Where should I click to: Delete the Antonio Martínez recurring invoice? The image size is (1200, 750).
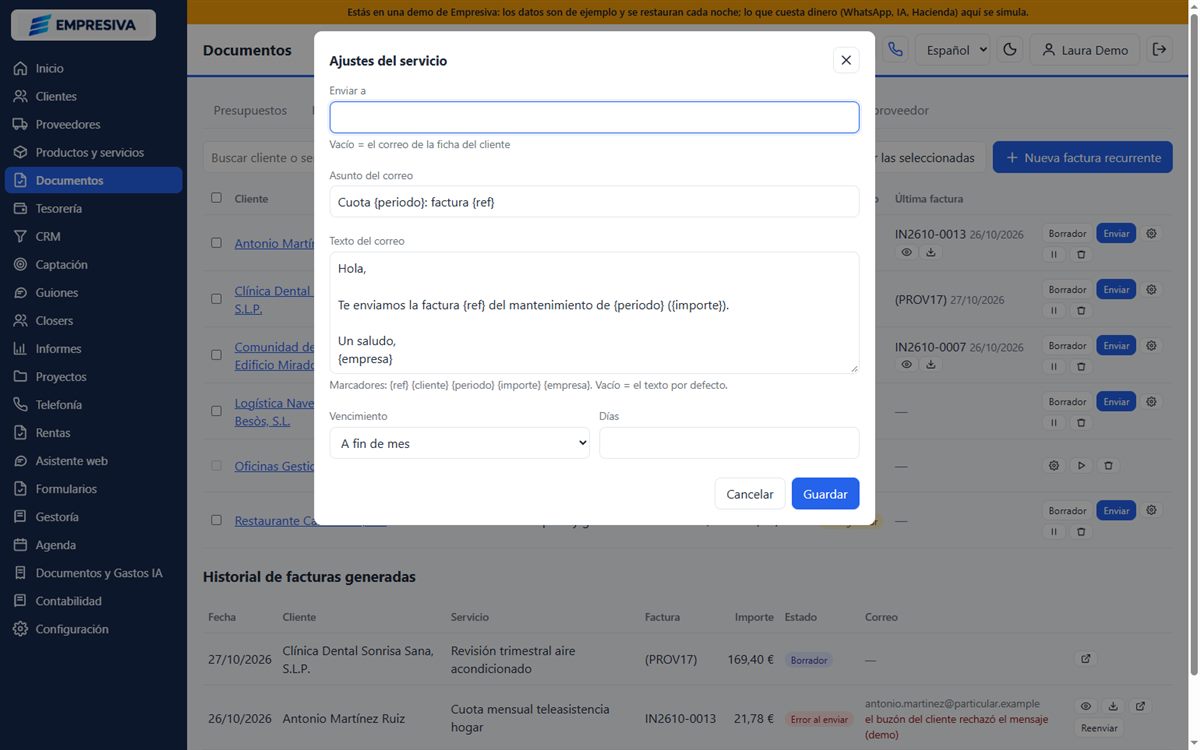tap(1081, 254)
